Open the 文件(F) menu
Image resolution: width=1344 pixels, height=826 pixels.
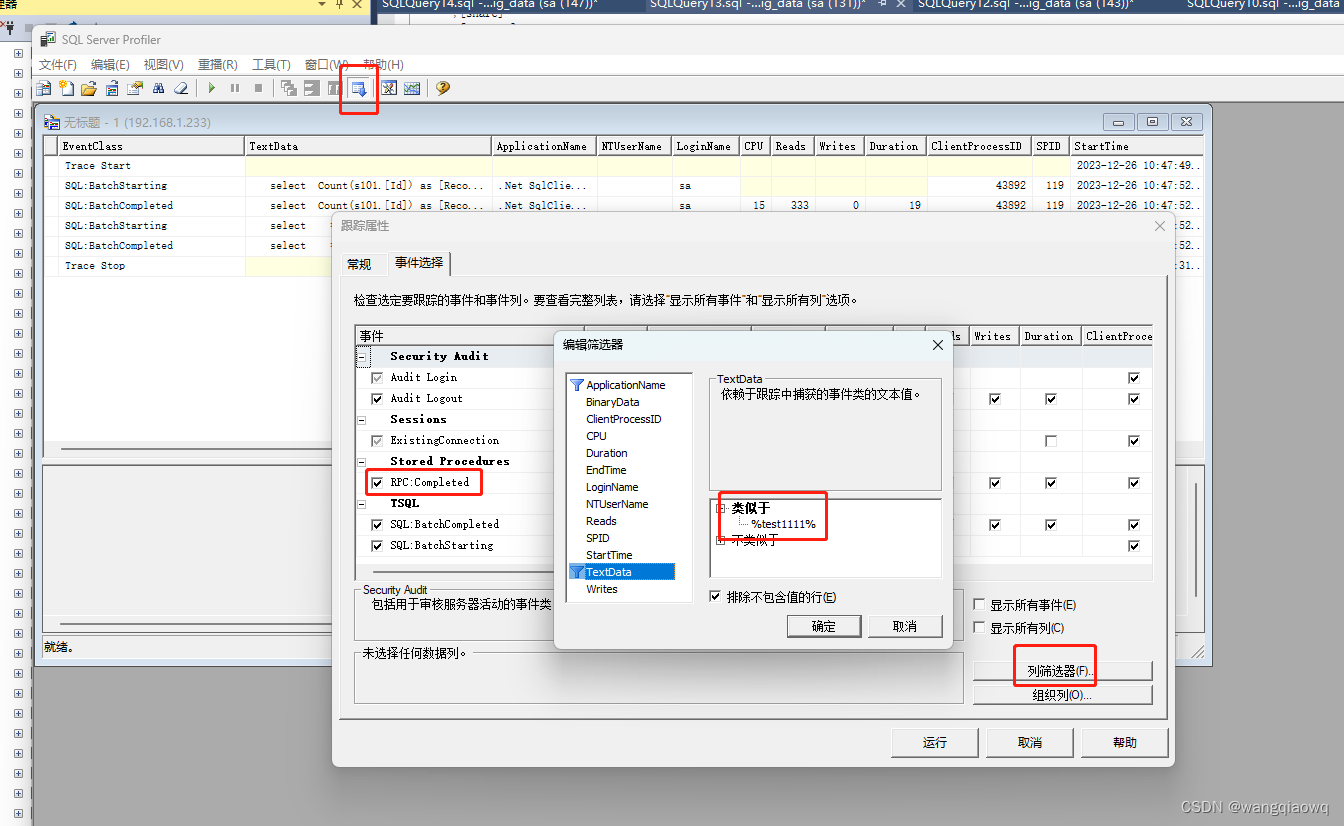coord(58,64)
